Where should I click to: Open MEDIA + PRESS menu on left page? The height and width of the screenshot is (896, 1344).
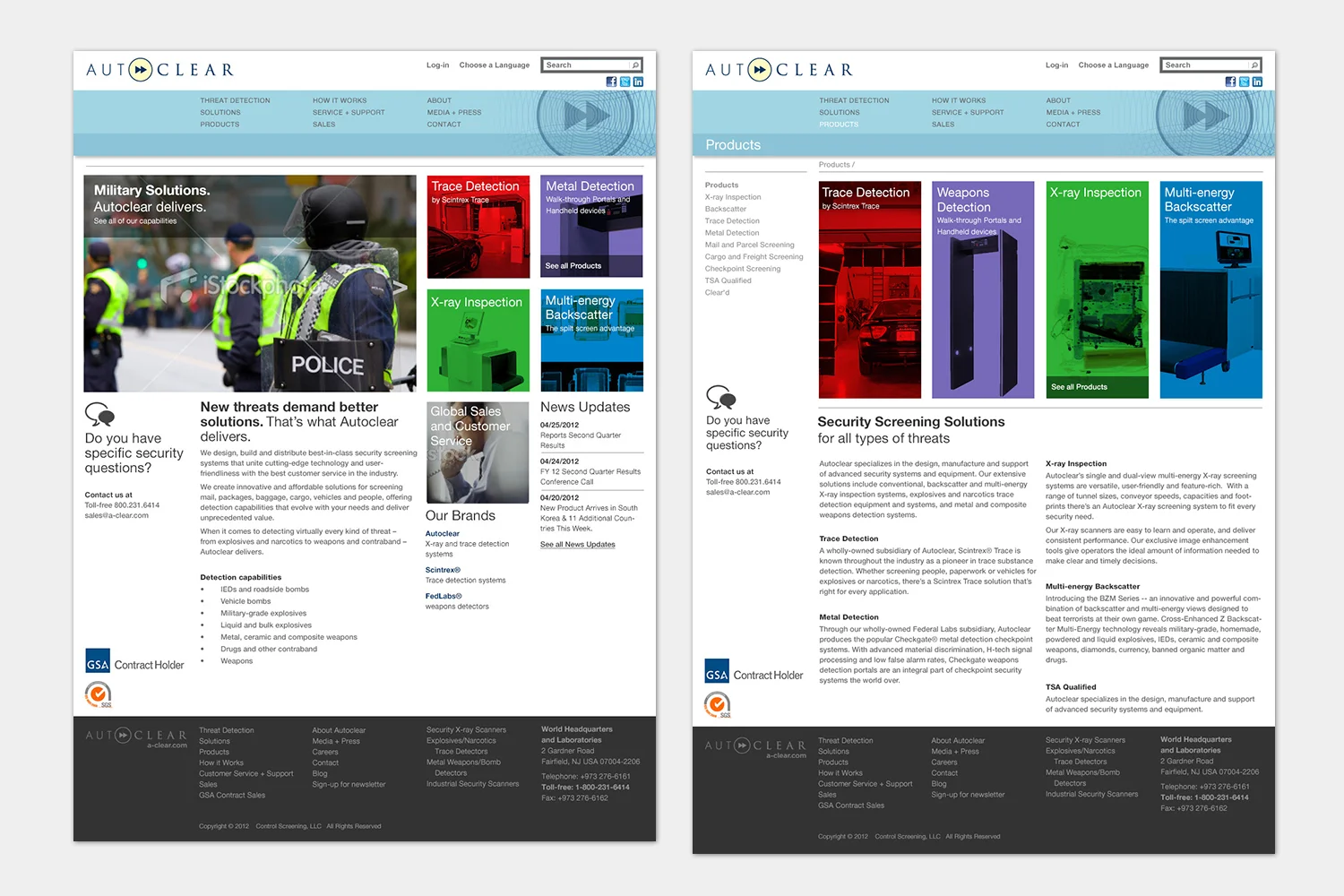tap(454, 113)
